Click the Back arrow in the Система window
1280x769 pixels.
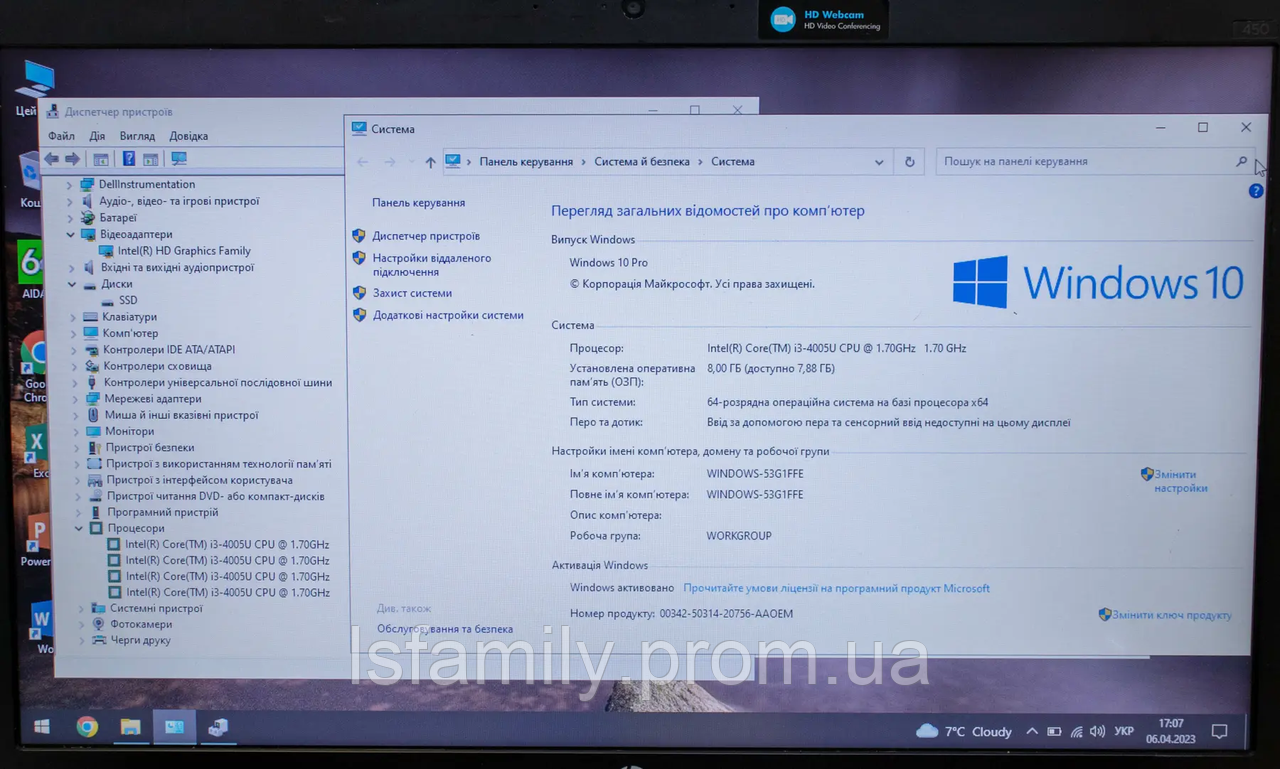(x=362, y=162)
